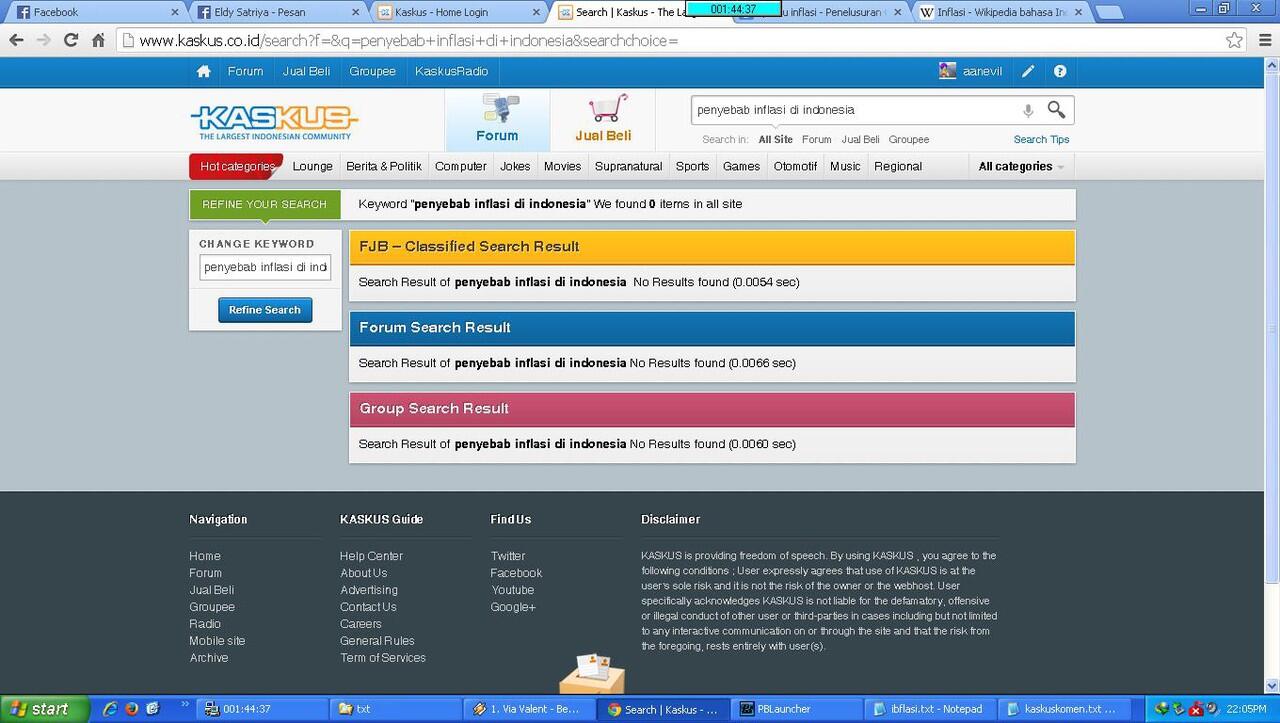
Task: Open the Supranatural category
Action: coord(628,166)
